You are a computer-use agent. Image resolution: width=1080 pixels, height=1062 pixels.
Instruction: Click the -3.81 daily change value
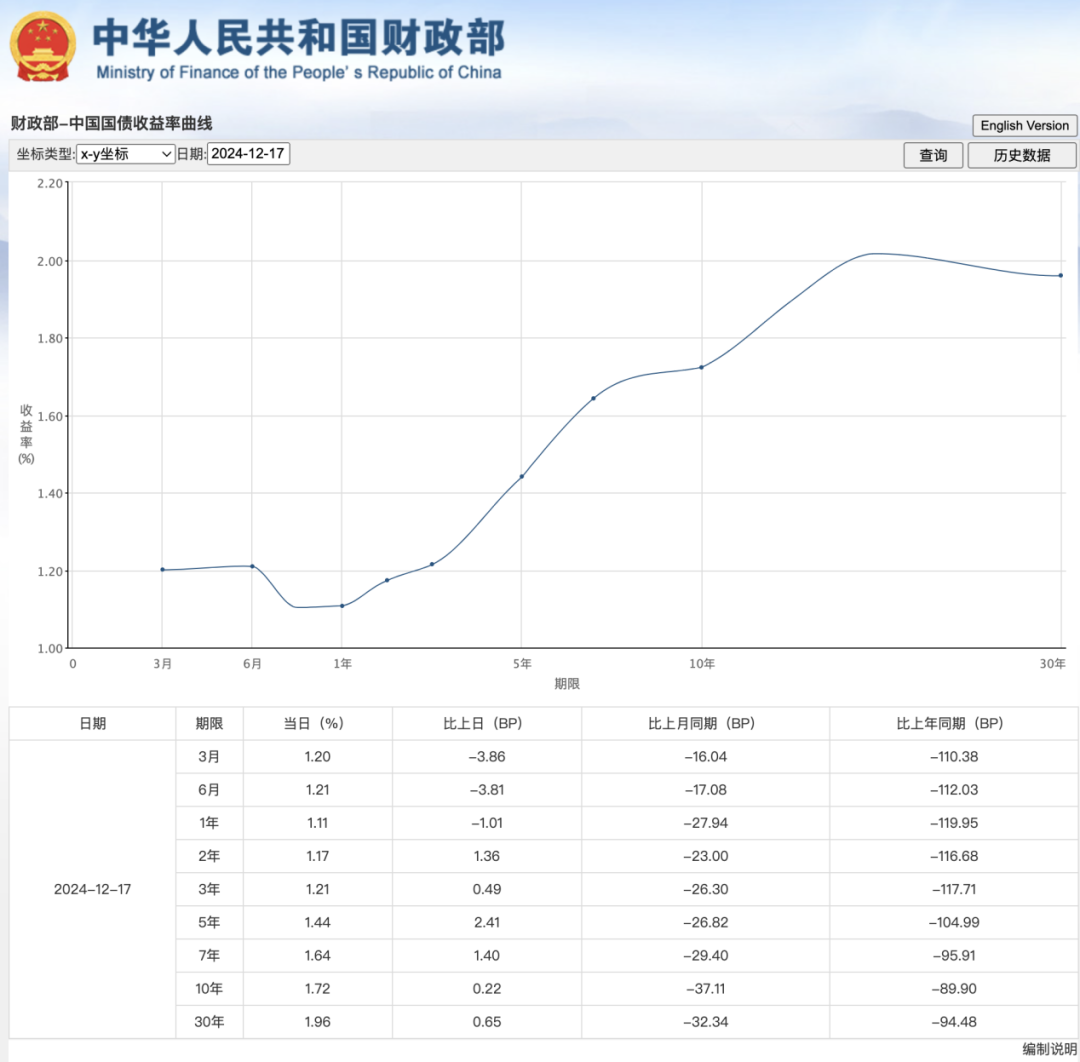pyautogui.click(x=487, y=789)
